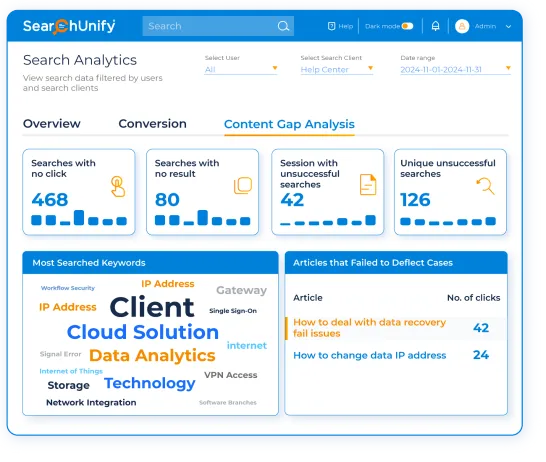Open the notifications bell
The image size is (546, 462).
pyautogui.click(x=435, y=26)
